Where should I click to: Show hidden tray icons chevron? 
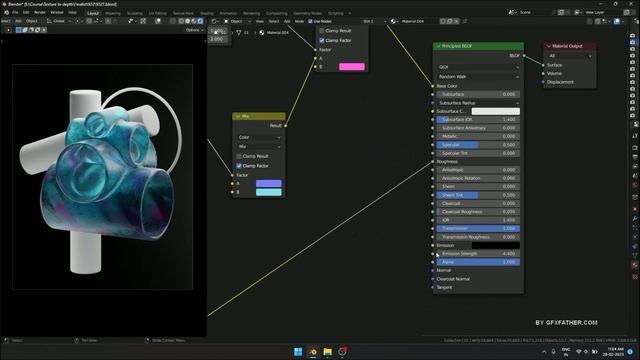(544, 351)
